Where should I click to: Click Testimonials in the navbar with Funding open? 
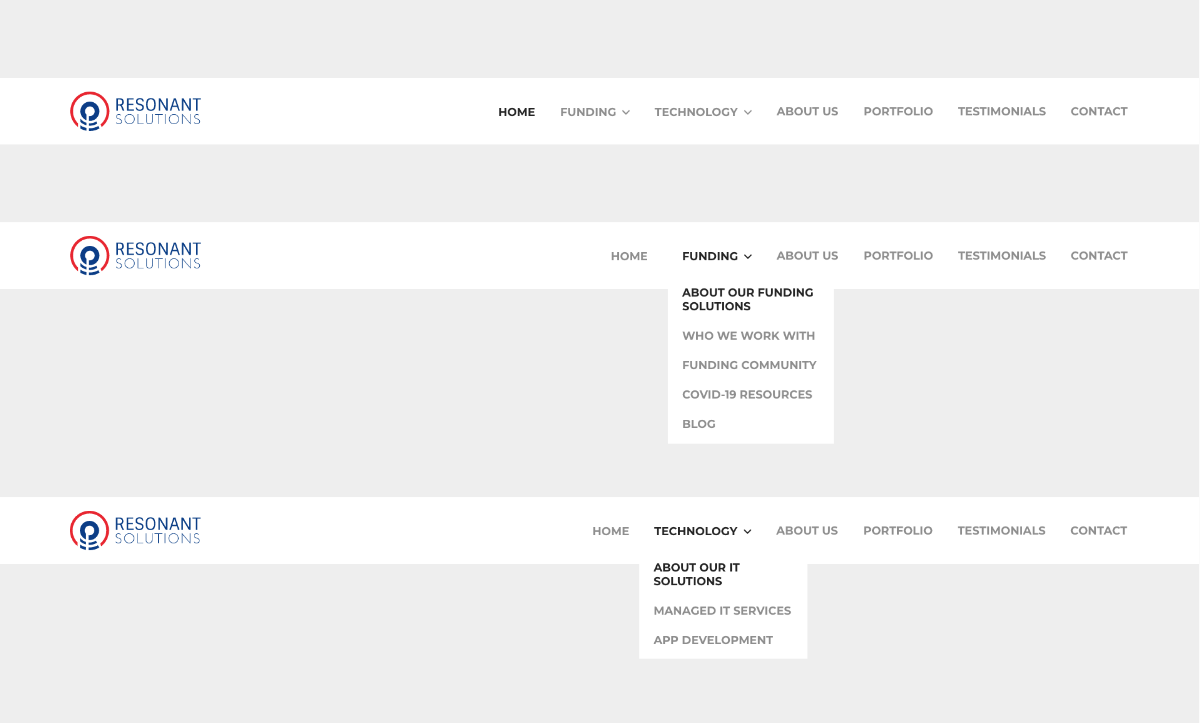1001,256
